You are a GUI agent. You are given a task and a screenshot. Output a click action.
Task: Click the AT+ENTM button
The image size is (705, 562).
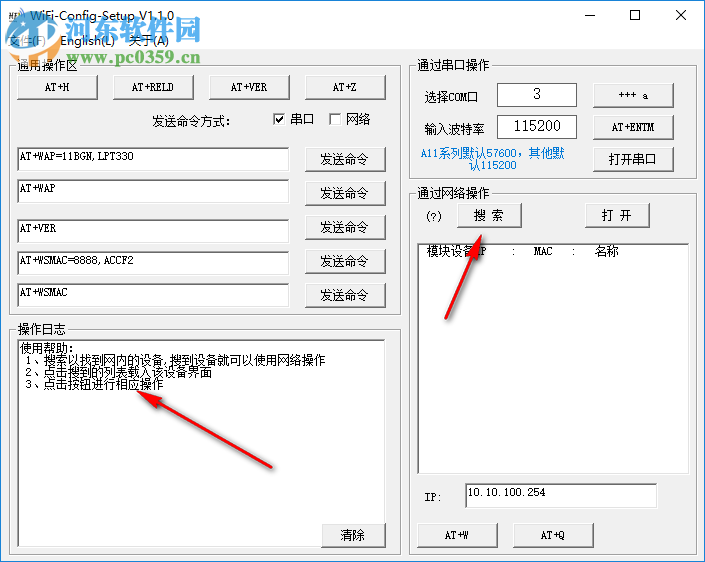point(633,127)
